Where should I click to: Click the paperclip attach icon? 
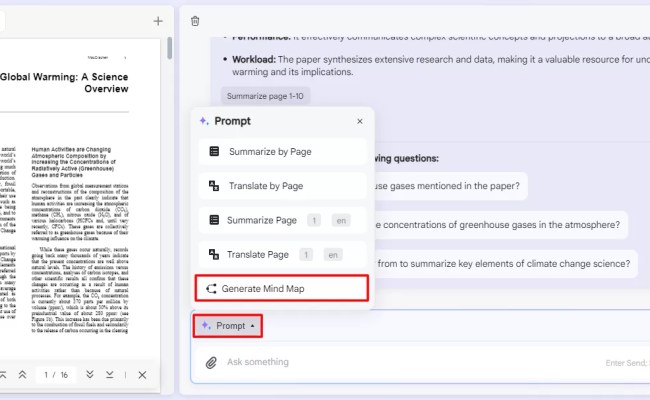pyautogui.click(x=211, y=363)
